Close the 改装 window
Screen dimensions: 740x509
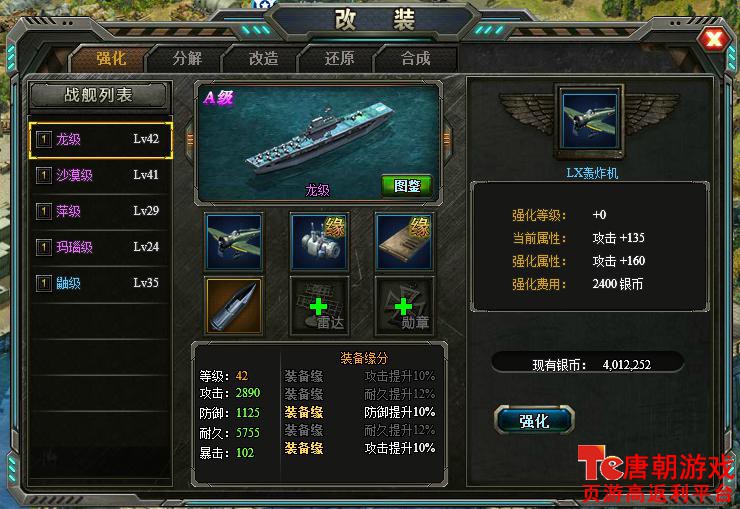click(714, 39)
